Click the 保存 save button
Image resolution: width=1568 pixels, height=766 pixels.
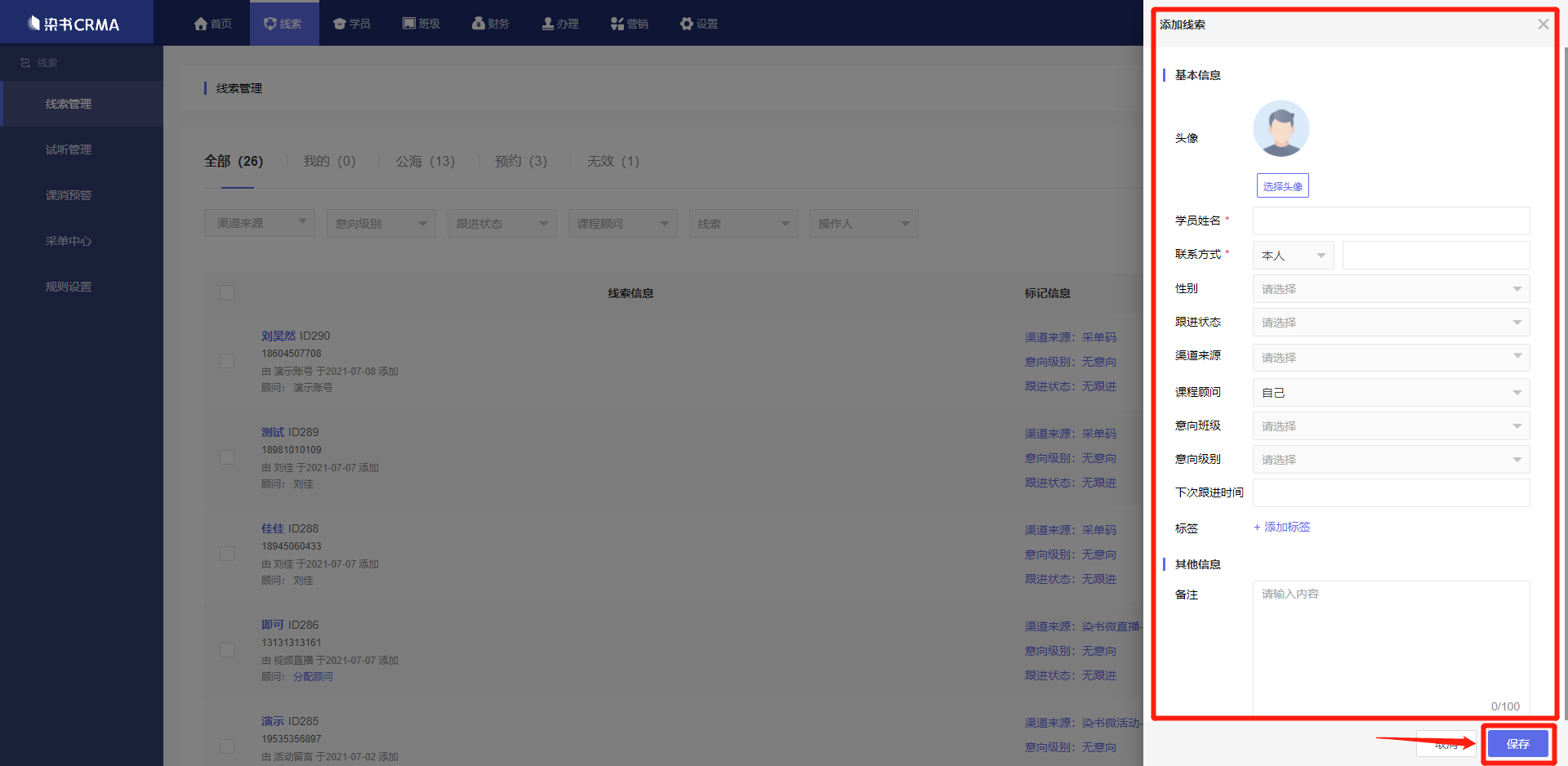click(1517, 744)
